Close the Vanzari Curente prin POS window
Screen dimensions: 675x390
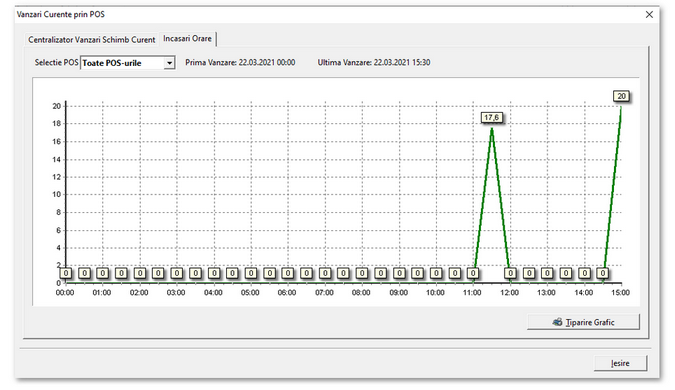pyautogui.click(x=649, y=15)
